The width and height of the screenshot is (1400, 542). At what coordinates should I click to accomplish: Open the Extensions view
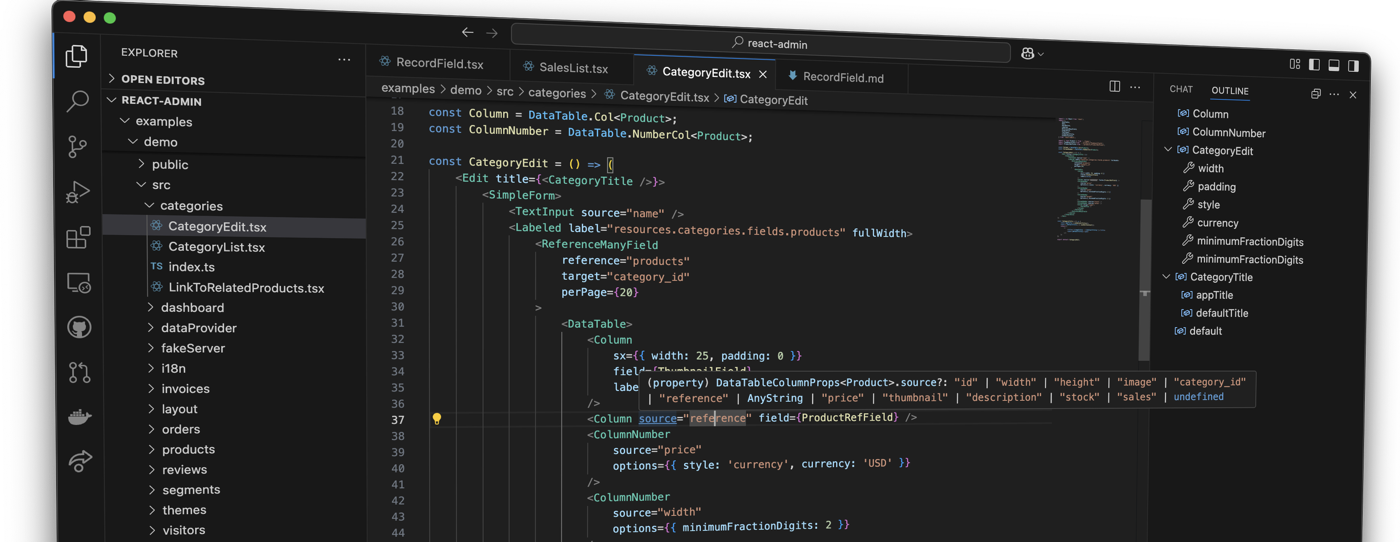(78, 237)
